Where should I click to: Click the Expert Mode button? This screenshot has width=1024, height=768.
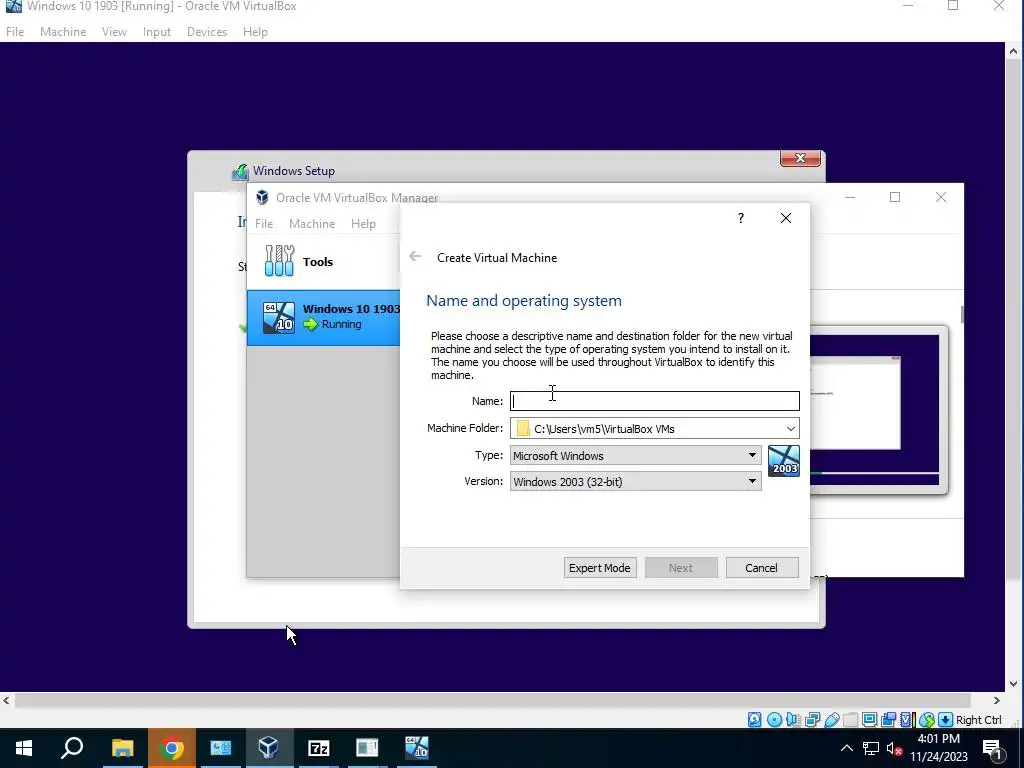click(600, 568)
